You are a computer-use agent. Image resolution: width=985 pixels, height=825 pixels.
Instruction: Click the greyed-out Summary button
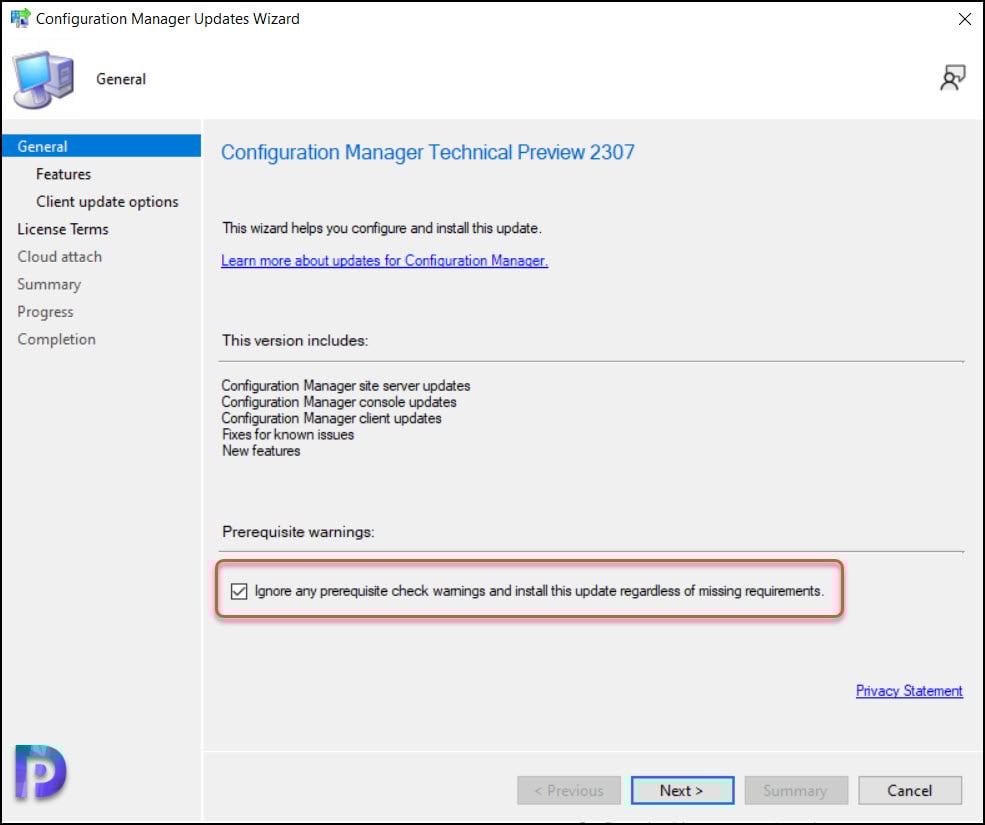point(796,790)
